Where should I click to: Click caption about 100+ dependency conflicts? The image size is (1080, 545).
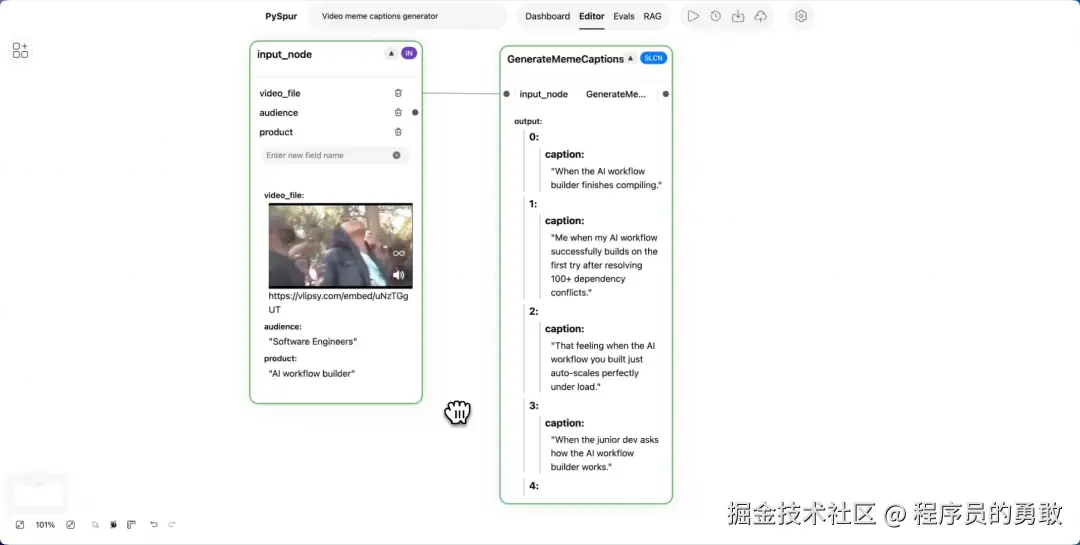coord(604,265)
